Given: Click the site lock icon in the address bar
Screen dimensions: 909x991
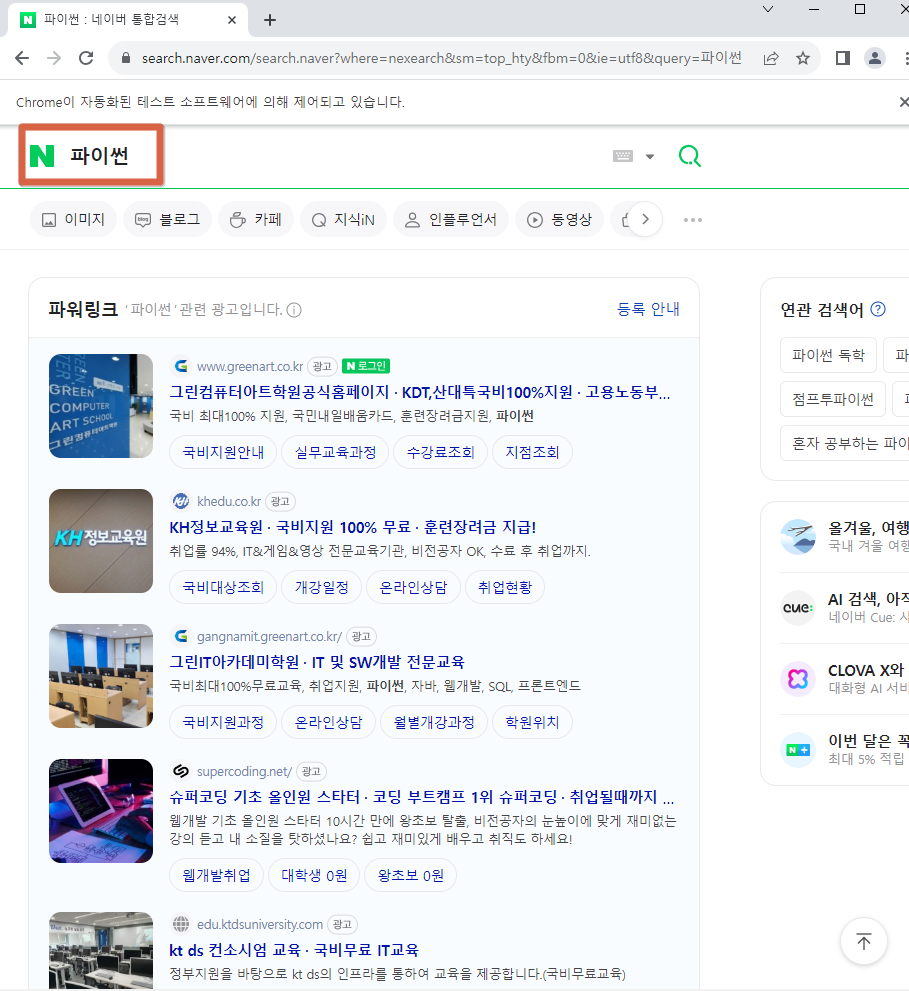Looking at the screenshot, I should [126, 58].
